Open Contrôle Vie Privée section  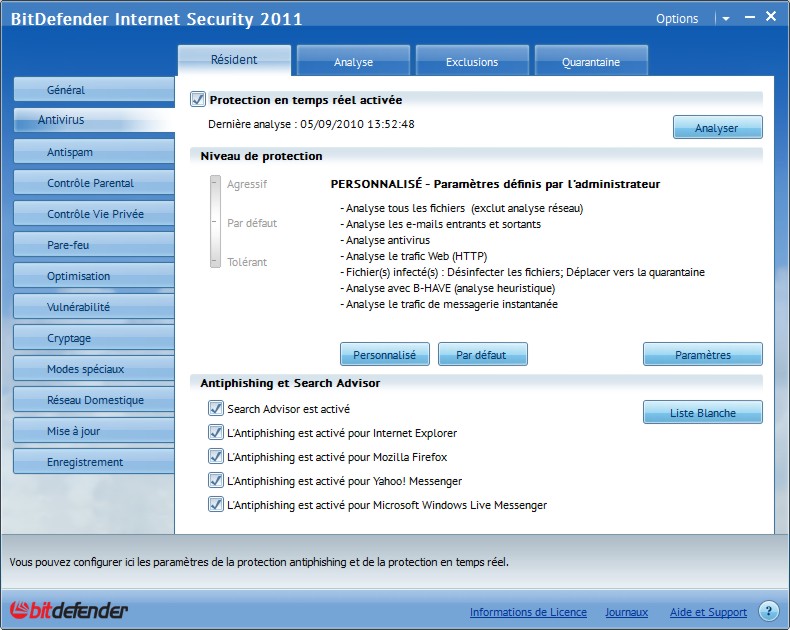pos(94,214)
